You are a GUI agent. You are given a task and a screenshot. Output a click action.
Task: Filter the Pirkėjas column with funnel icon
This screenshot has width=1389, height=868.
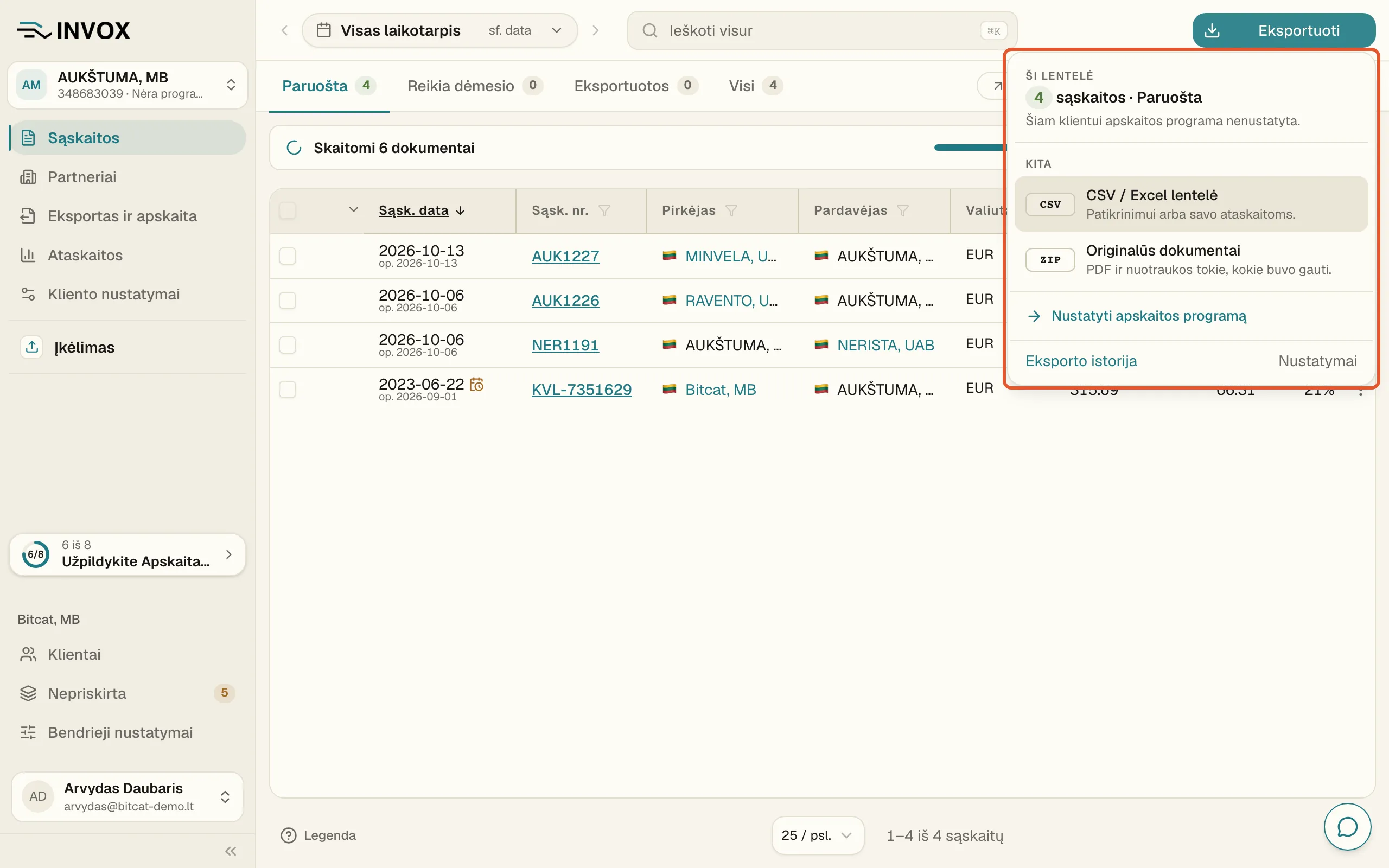click(731, 210)
